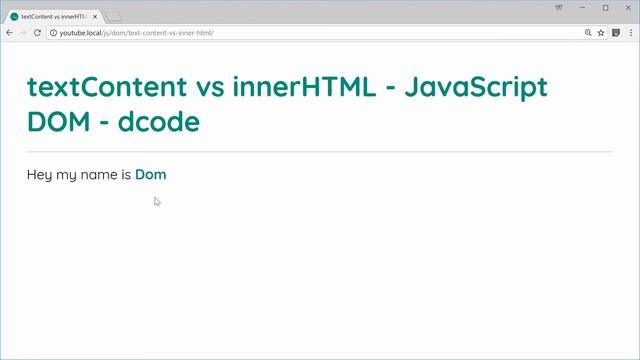Open Chrome's three-dot menu
The image size is (640, 360).
pyautogui.click(x=631, y=33)
